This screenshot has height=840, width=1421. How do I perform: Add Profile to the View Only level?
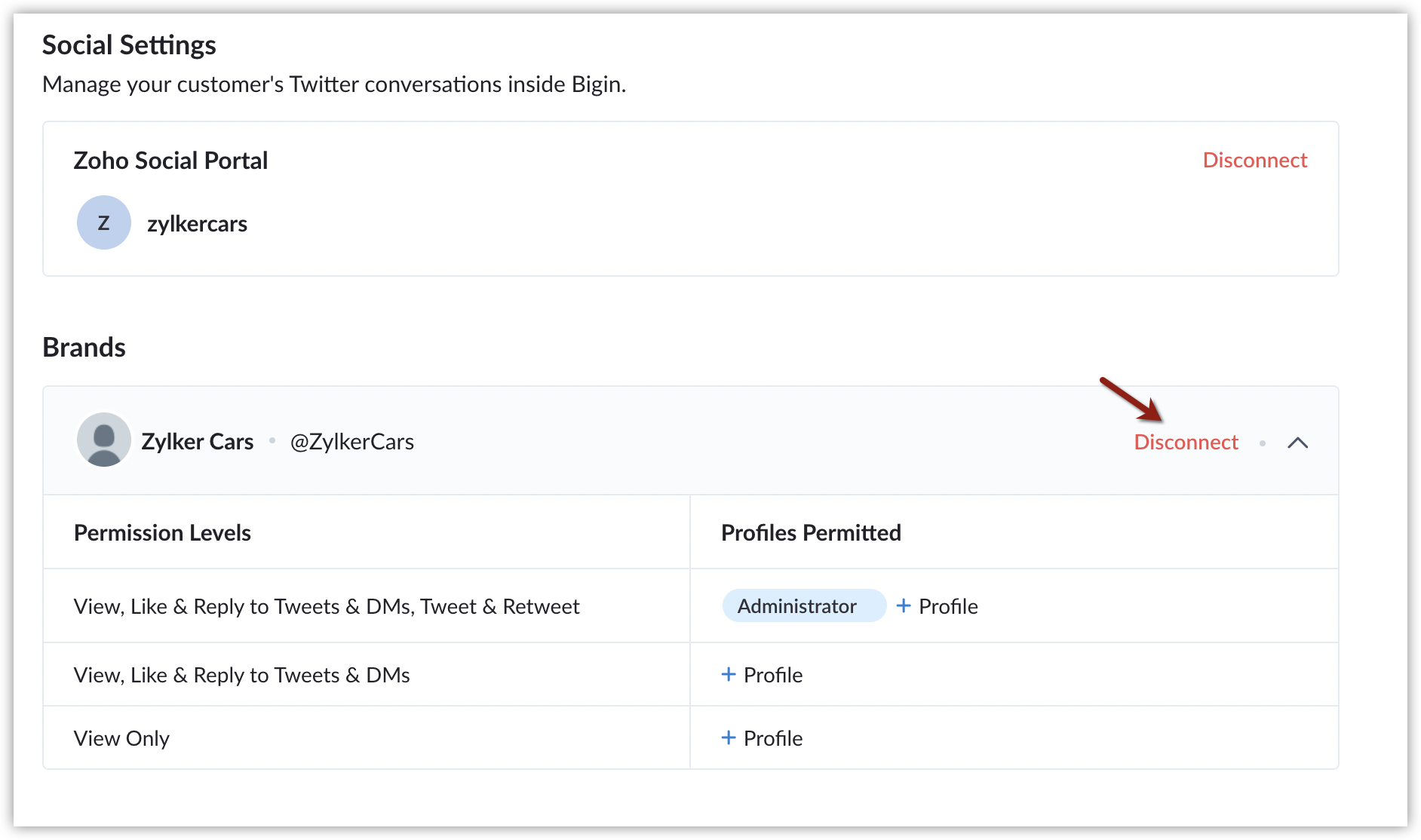point(762,738)
